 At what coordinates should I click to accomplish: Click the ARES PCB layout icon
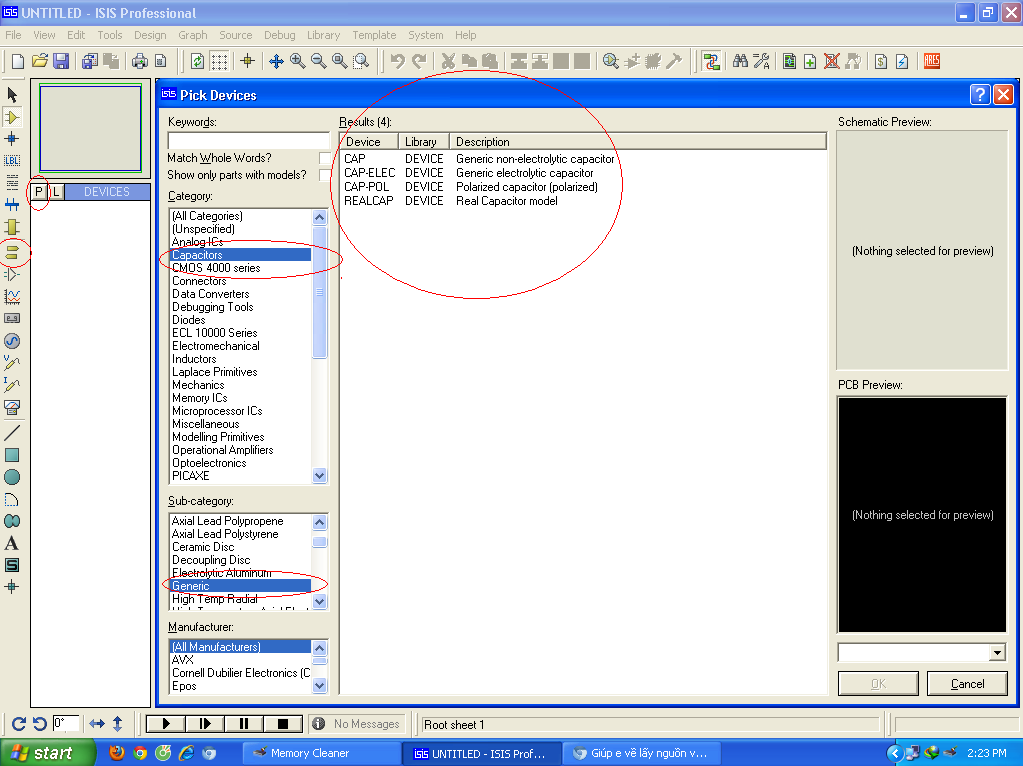point(931,61)
